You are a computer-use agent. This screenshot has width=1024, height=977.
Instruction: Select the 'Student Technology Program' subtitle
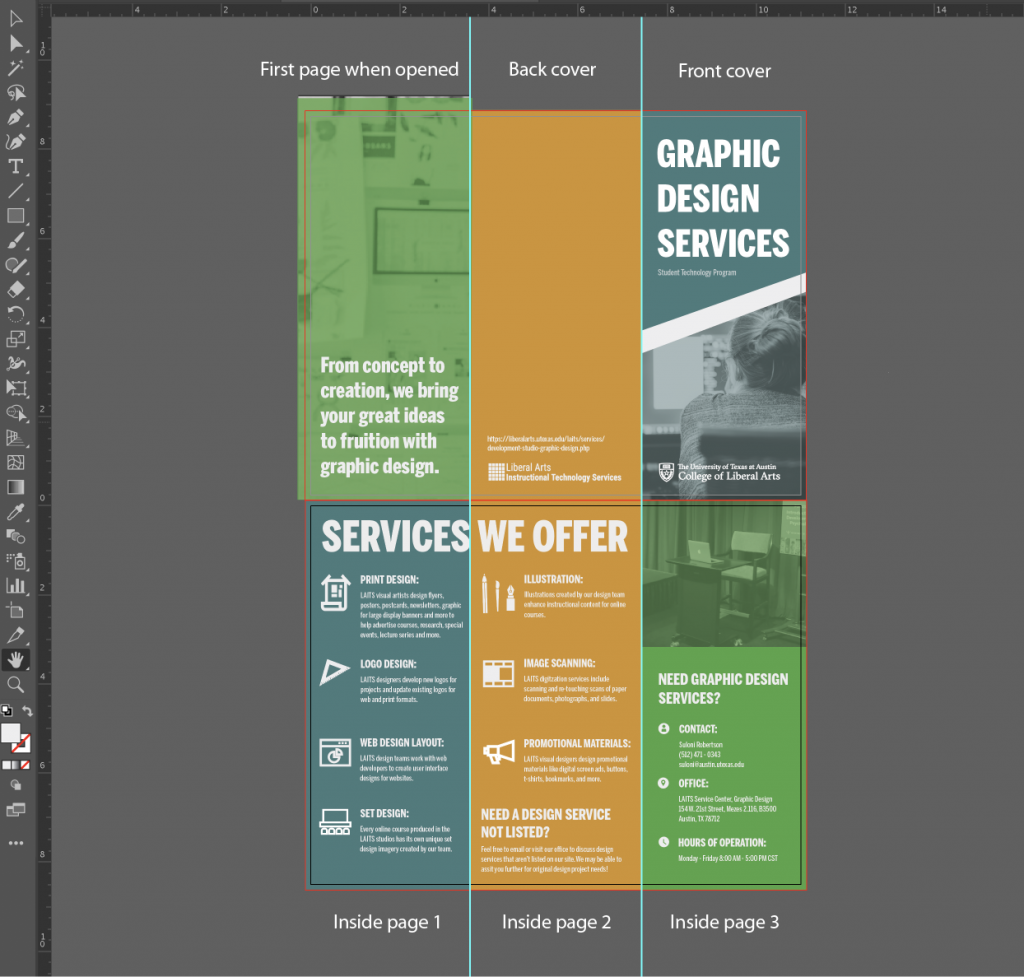pos(697,272)
